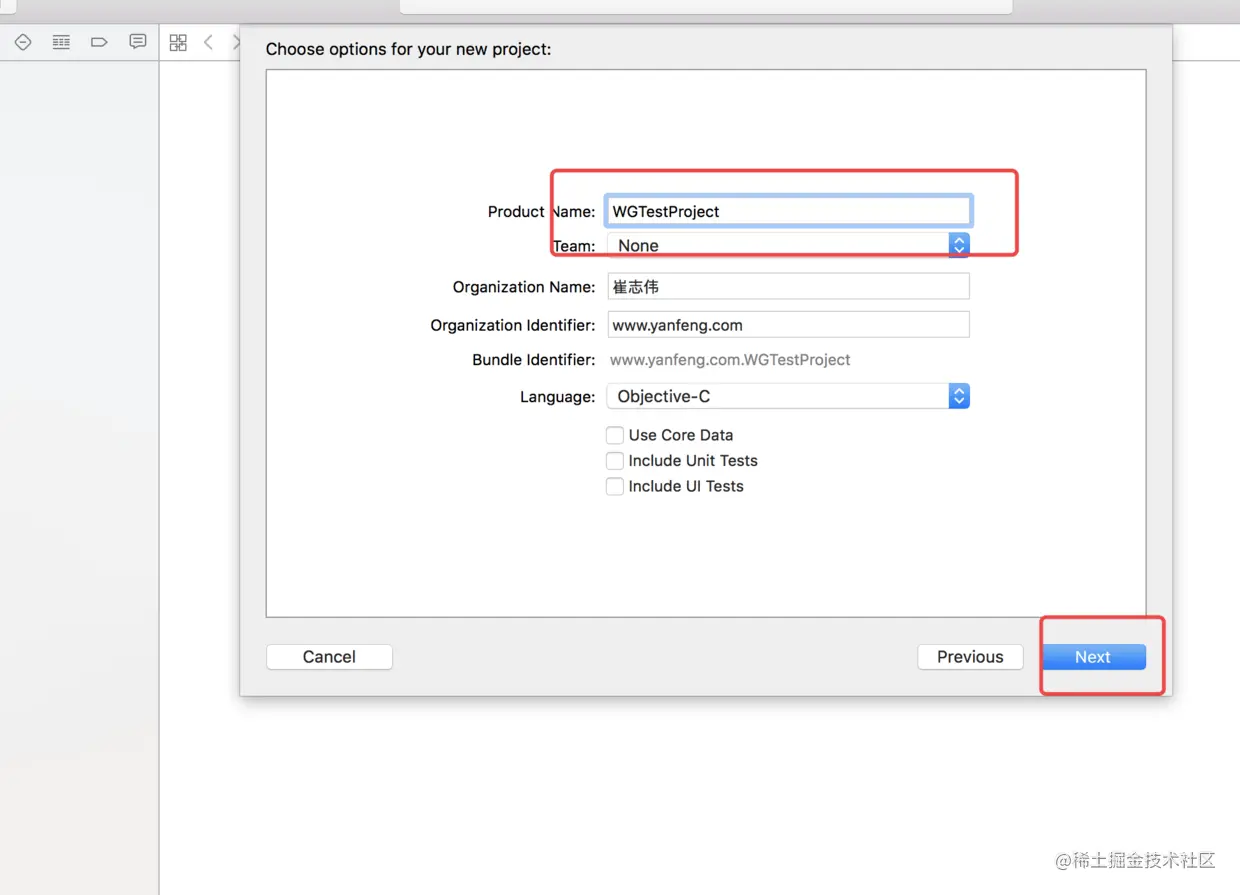The width and height of the screenshot is (1240, 895).
Task: Check Include UI Tests
Action: pos(615,487)
